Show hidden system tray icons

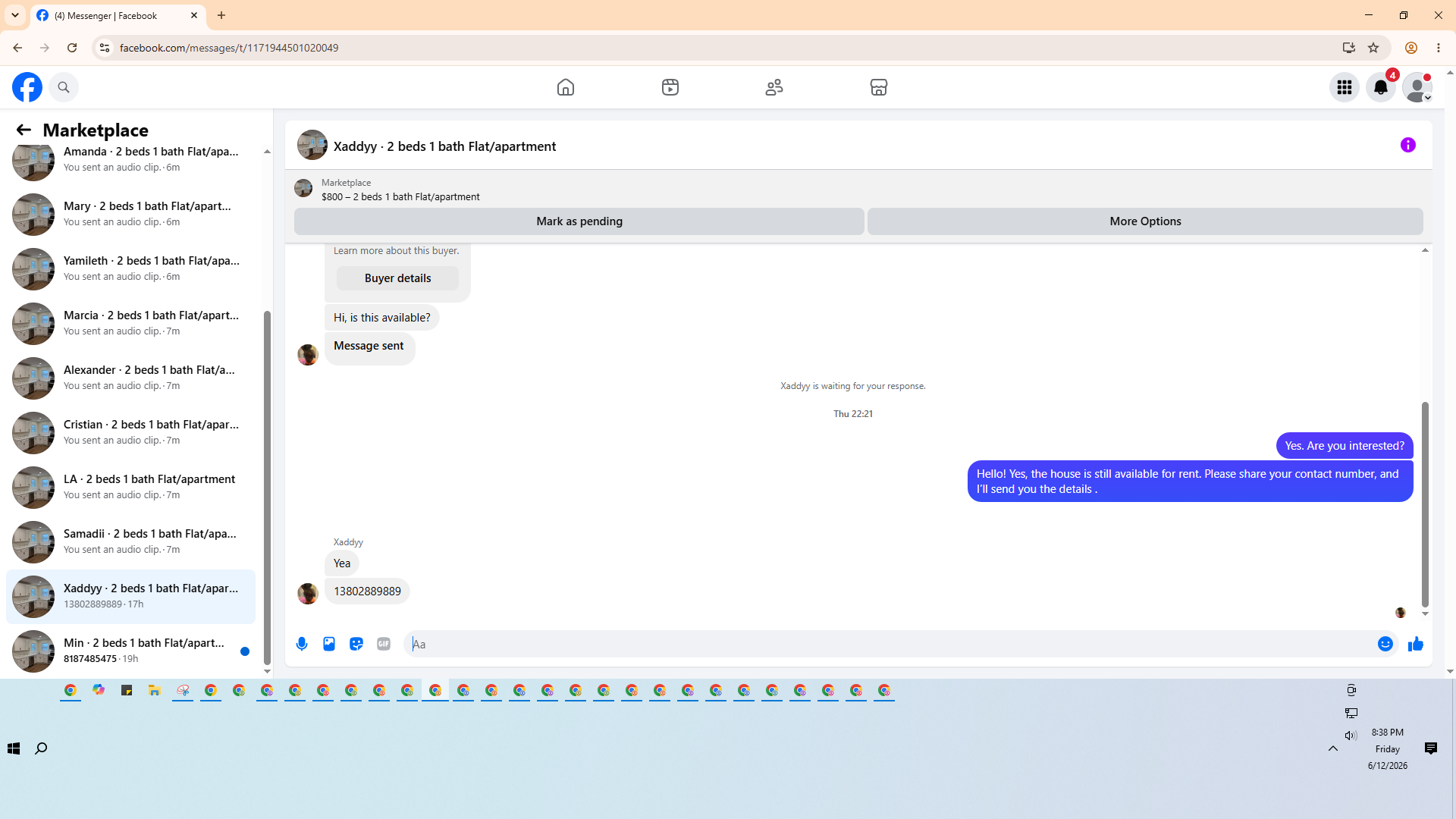pyautogui.click(x=1333, y=748)
